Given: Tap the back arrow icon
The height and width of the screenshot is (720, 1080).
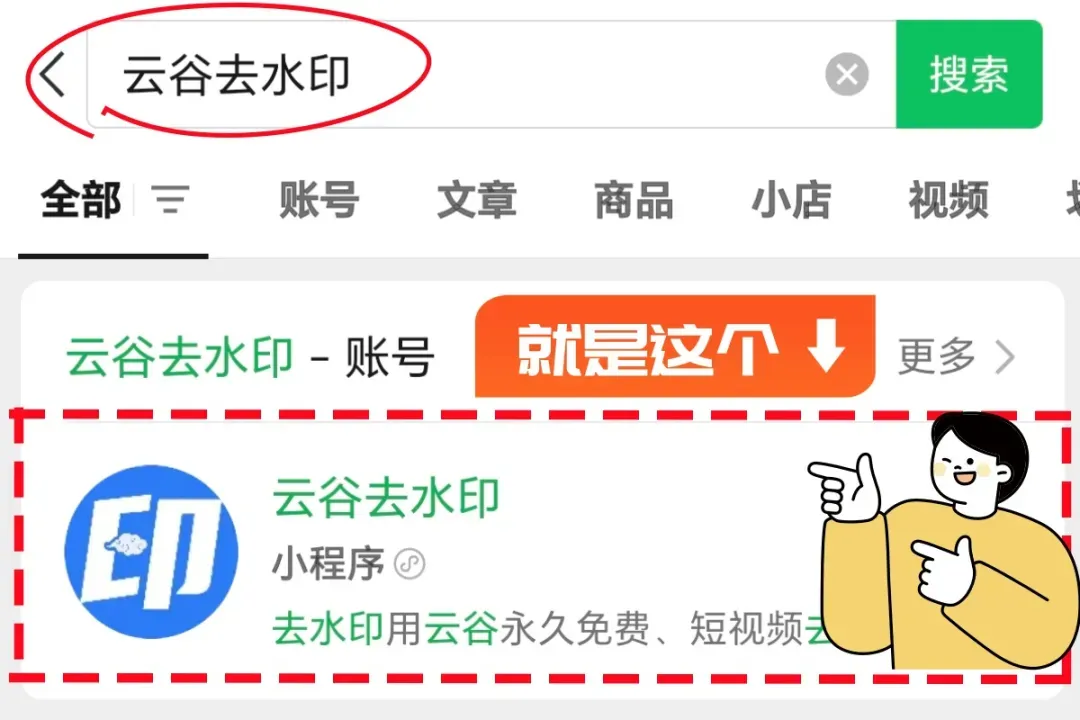Looking at the screenshot, I should click(52, 73).
